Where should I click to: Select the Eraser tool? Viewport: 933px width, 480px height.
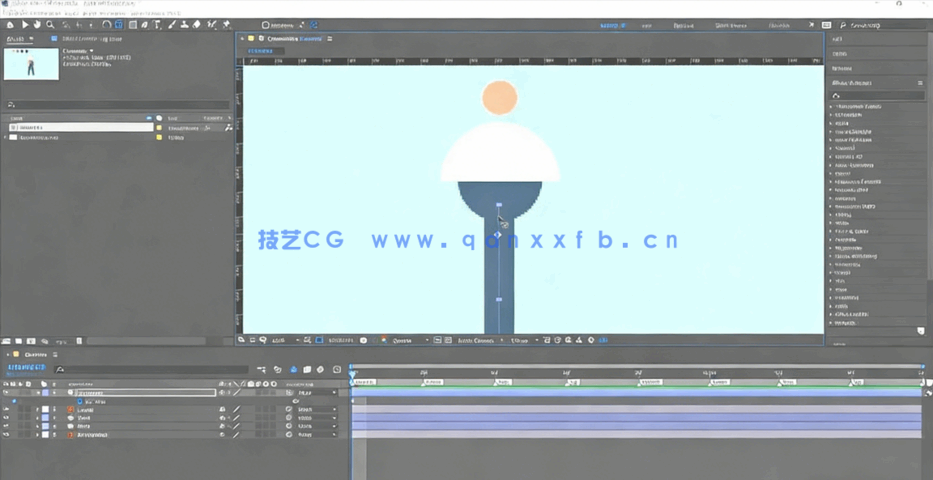[197, 24]
